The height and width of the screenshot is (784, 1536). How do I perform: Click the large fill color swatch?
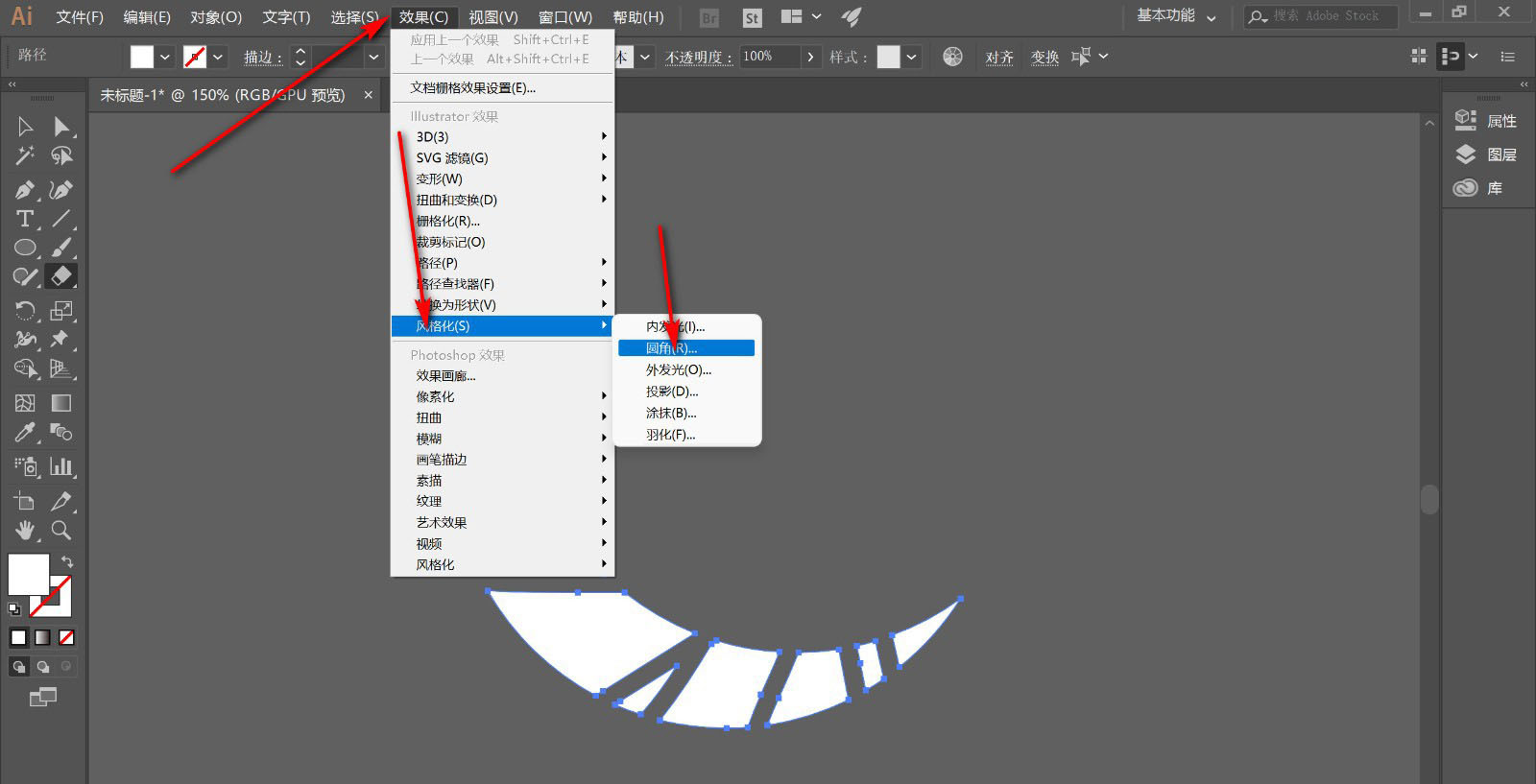28,574
